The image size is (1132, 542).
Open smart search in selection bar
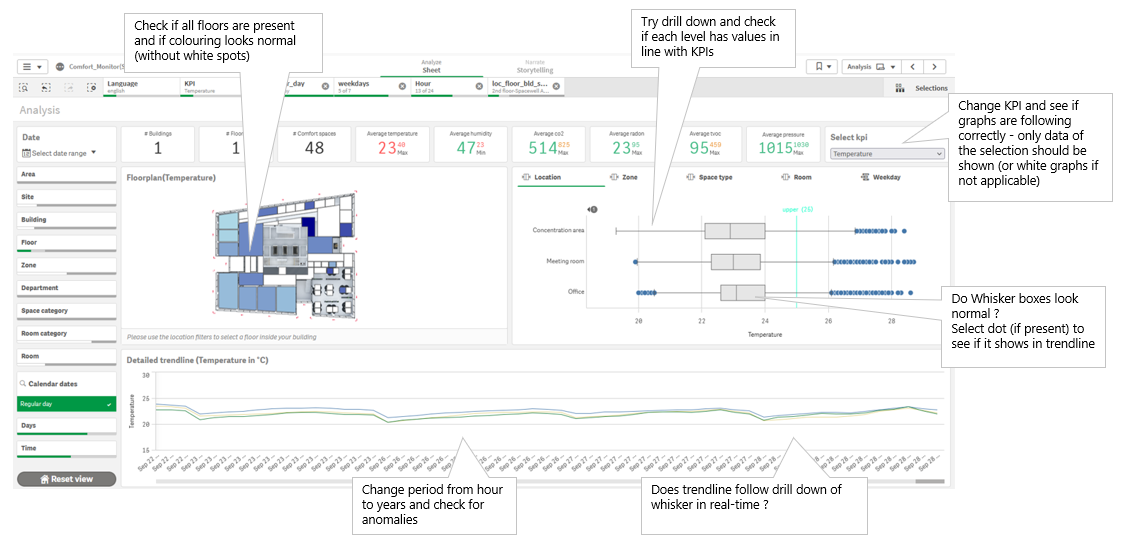click(x=24, y=87)
